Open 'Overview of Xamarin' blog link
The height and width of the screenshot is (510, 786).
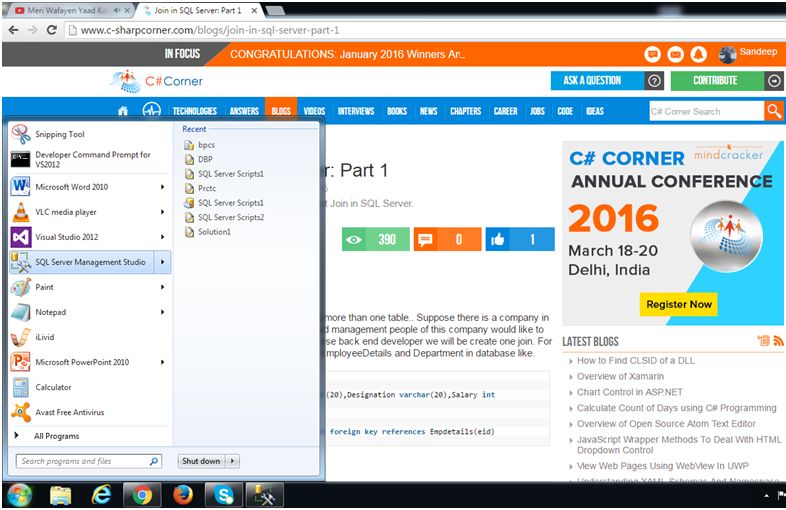pos(620,376)
